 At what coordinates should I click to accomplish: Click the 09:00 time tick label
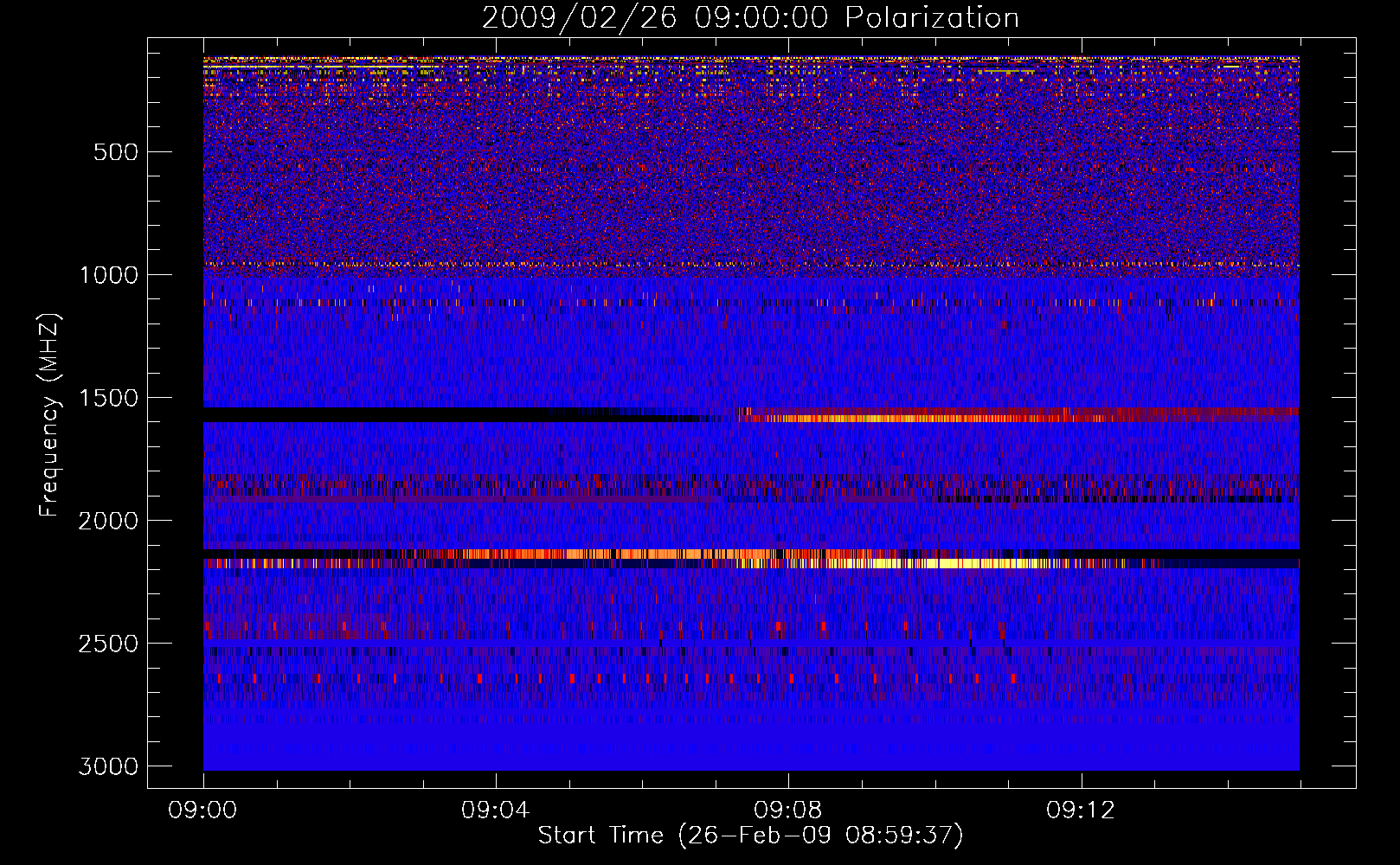(203, 811)
